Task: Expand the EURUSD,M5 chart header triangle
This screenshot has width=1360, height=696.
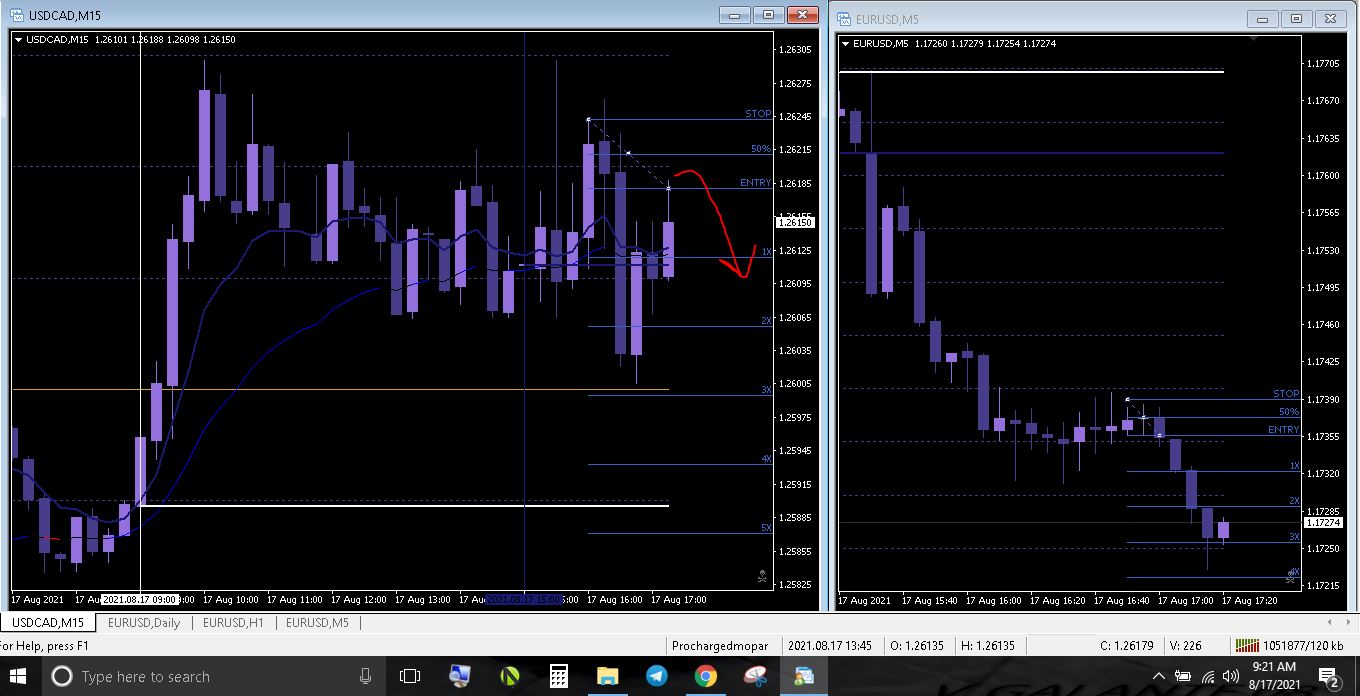Action: click(x=846, y=44)
